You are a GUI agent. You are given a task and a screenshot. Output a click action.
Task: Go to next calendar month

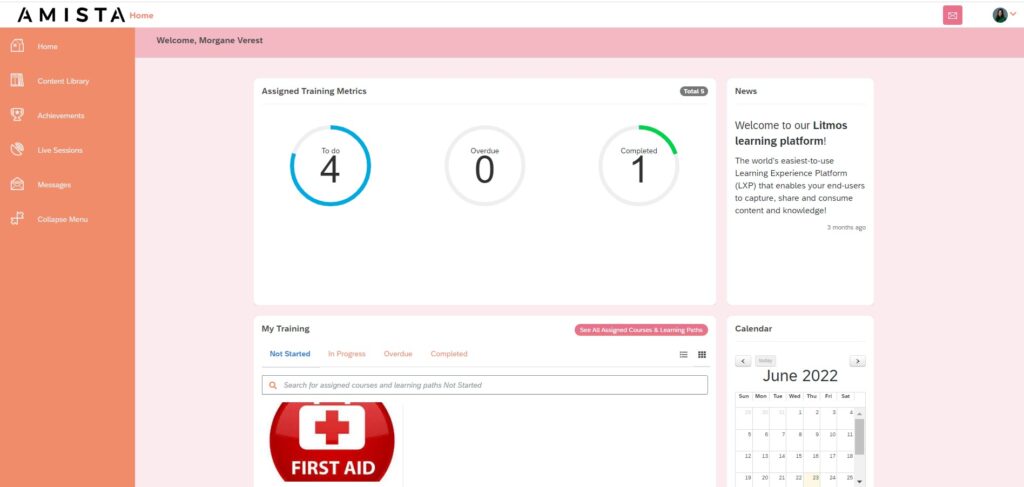tap(857, 361)
